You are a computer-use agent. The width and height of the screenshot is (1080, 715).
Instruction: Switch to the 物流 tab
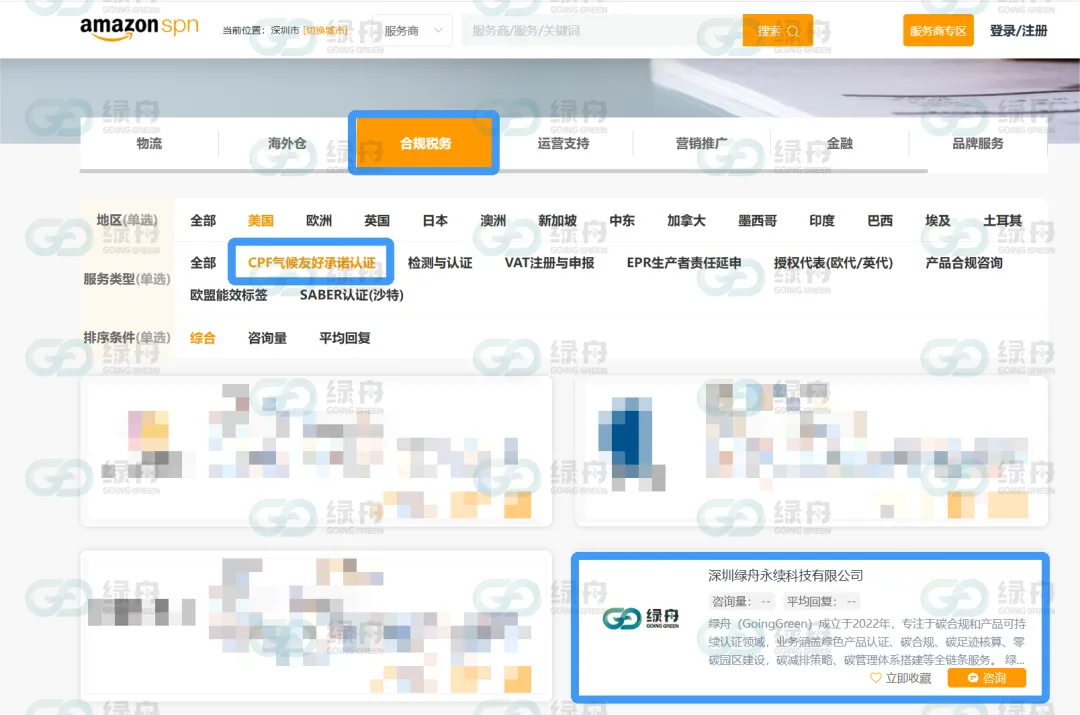(x=149, y=143)
